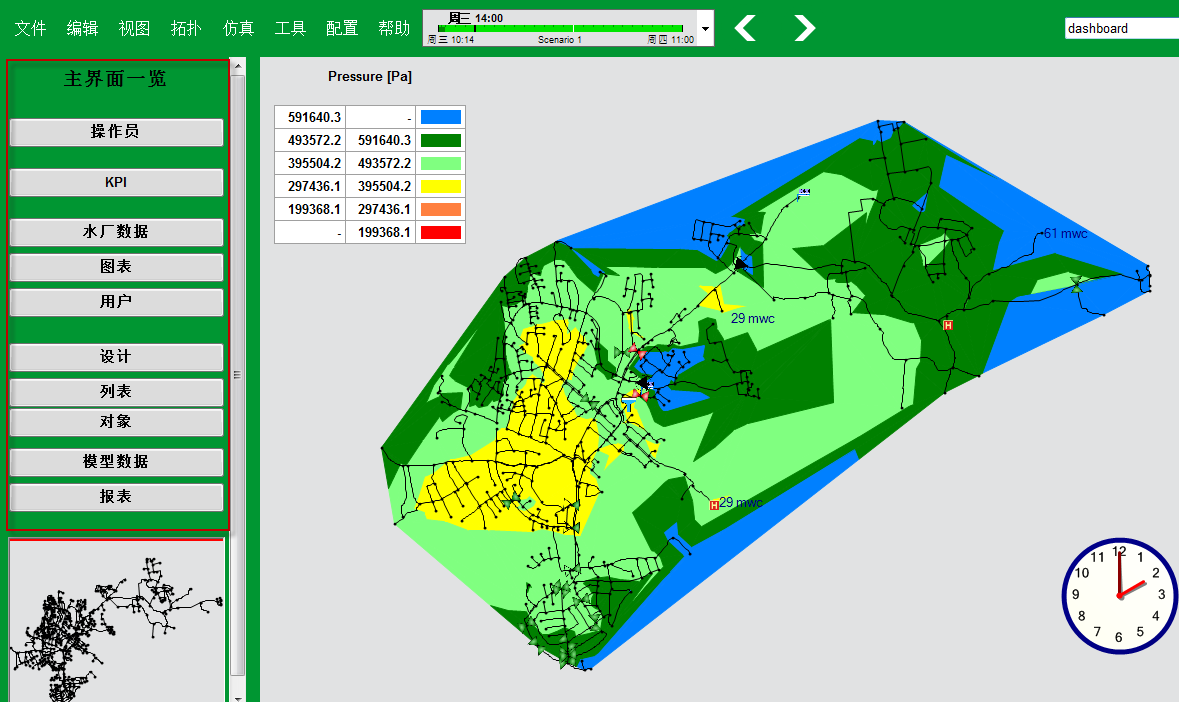
Task: Click the blue legend color swatch
Action: (x=440, y=117)
